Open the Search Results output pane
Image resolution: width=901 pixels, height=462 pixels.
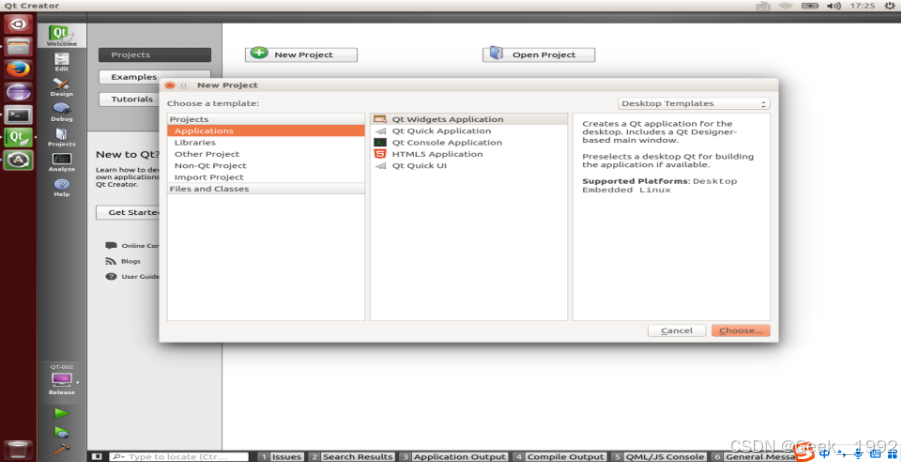[x=351, y=457]
